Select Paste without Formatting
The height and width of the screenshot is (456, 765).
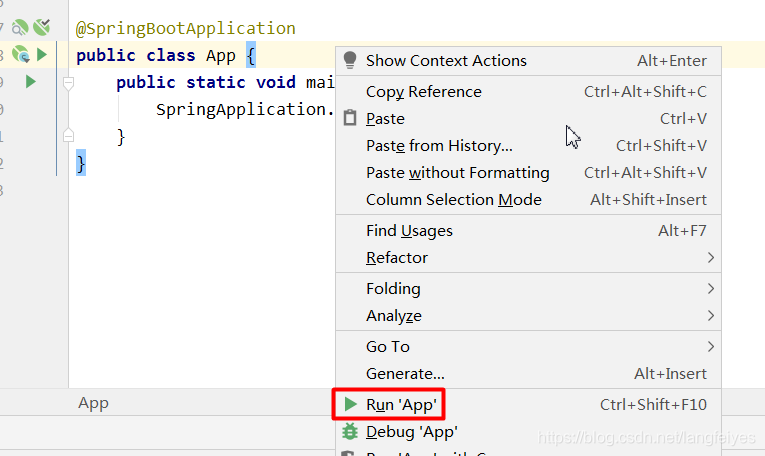click(x=528, y=173)
